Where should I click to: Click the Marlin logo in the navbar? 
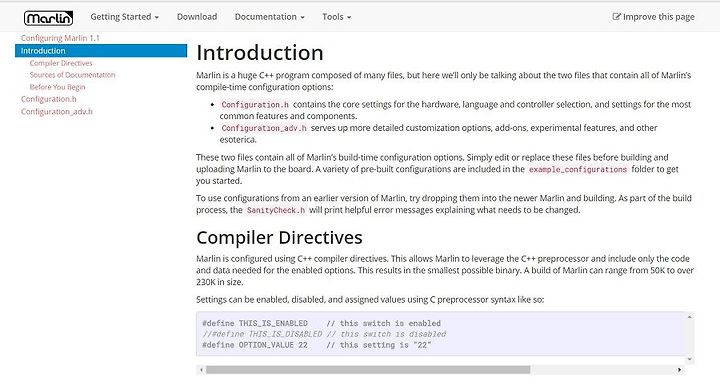48,17
